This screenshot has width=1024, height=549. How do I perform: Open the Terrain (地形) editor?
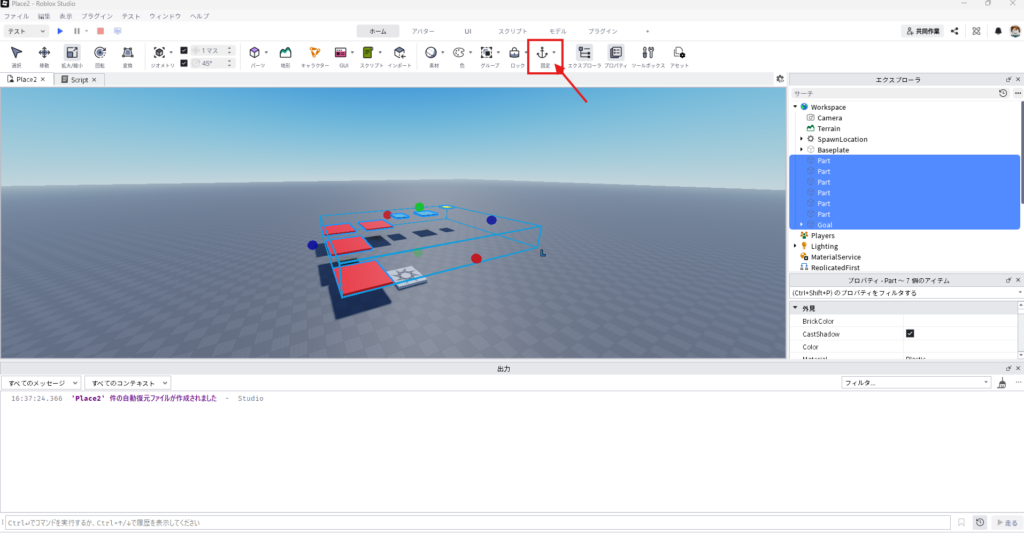pos(285,53)
